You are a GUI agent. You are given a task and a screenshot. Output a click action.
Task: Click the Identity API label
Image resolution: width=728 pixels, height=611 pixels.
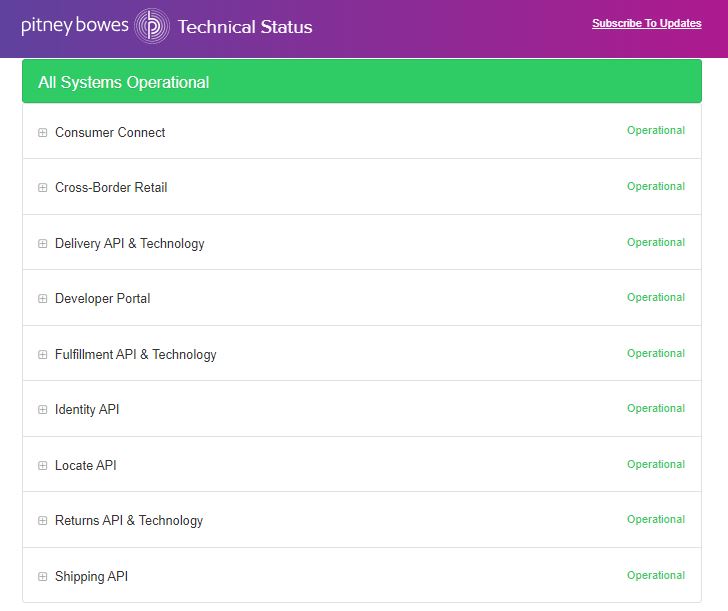(x=87, y=410)
